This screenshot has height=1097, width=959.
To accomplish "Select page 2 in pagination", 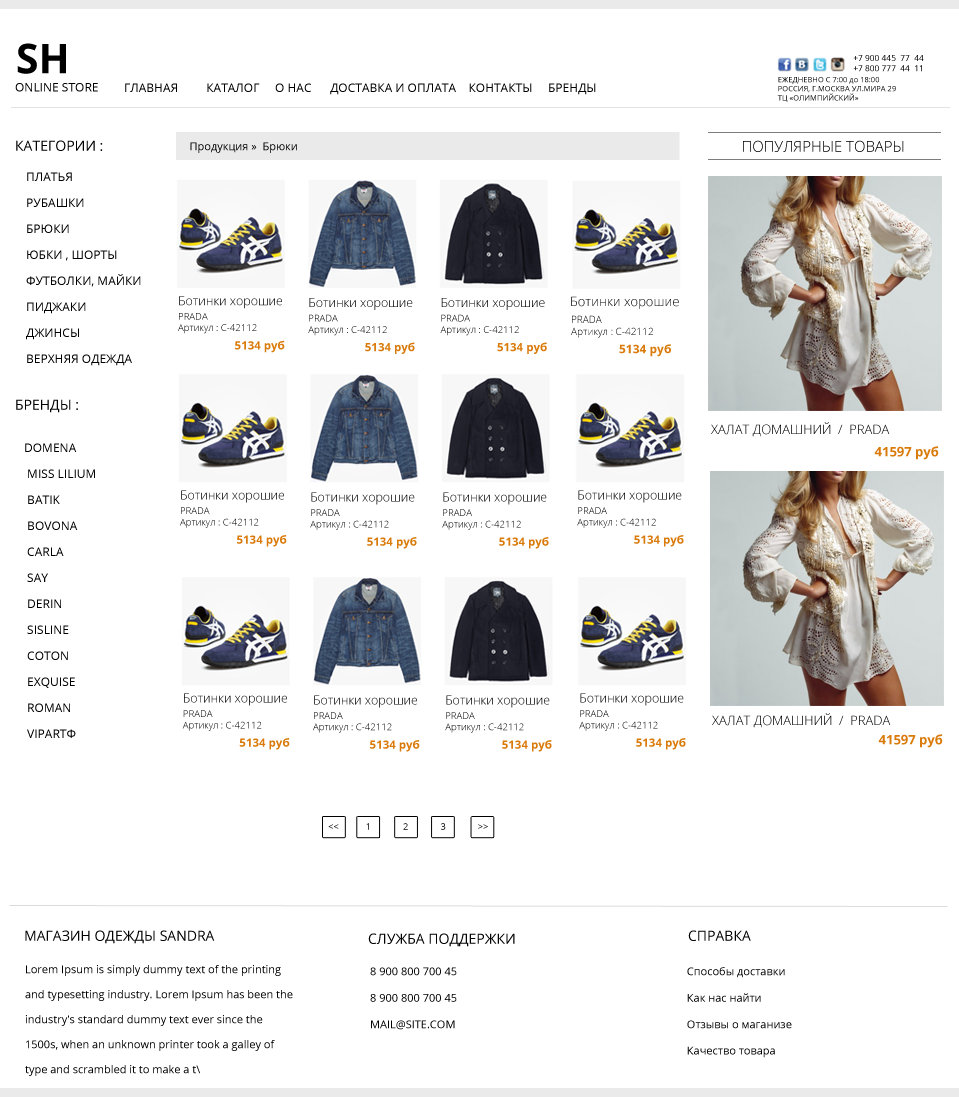I will 406,827.
